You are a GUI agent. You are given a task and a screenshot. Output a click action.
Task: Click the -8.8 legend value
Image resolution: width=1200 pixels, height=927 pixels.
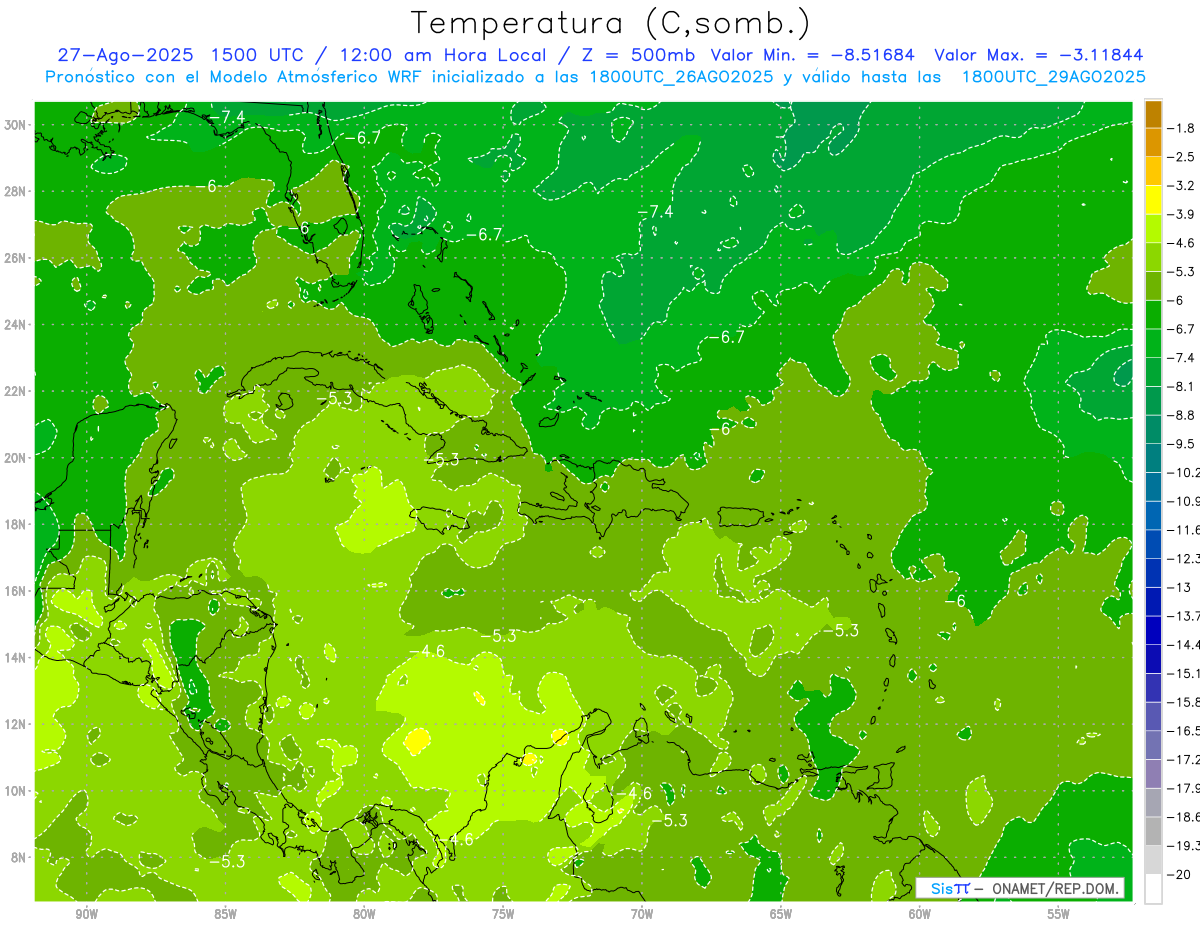(1181, 415)
